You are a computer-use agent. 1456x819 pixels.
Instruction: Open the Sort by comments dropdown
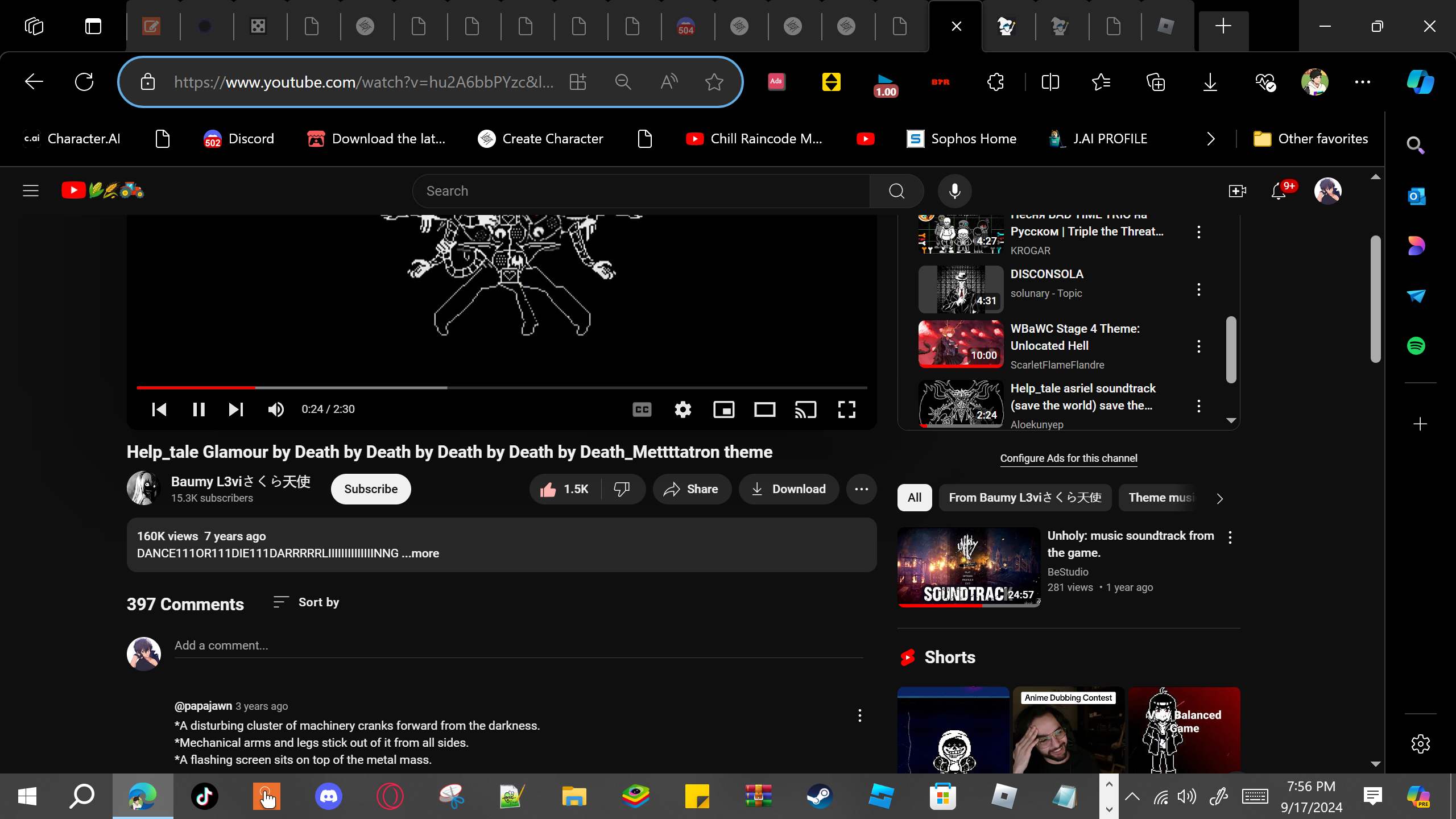[x=306, y=602]
